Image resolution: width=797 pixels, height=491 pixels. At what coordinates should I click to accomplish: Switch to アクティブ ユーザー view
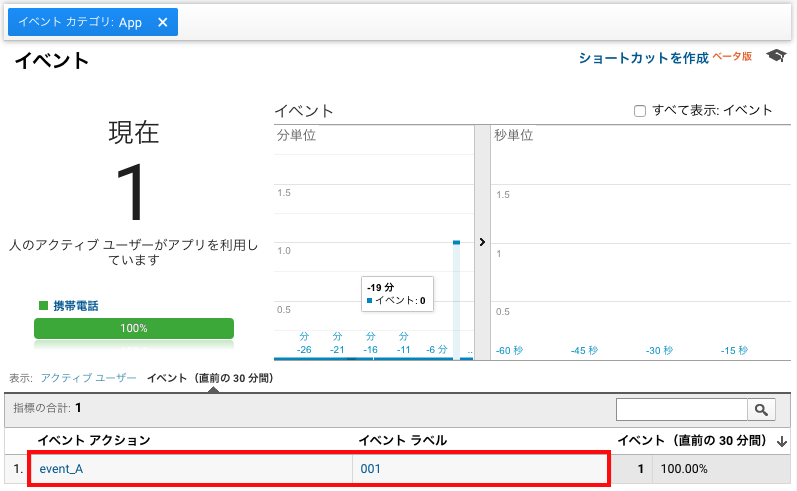point(88,378)
